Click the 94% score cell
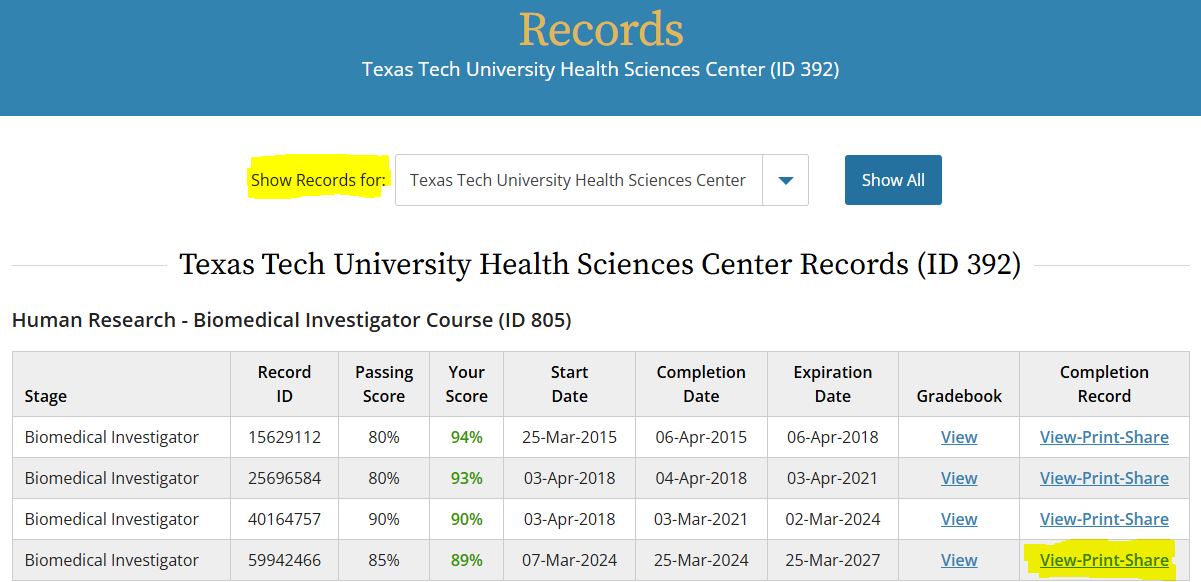Image resolution: width=1201 pixels, height=582 pixels. (x=467, y=437)
